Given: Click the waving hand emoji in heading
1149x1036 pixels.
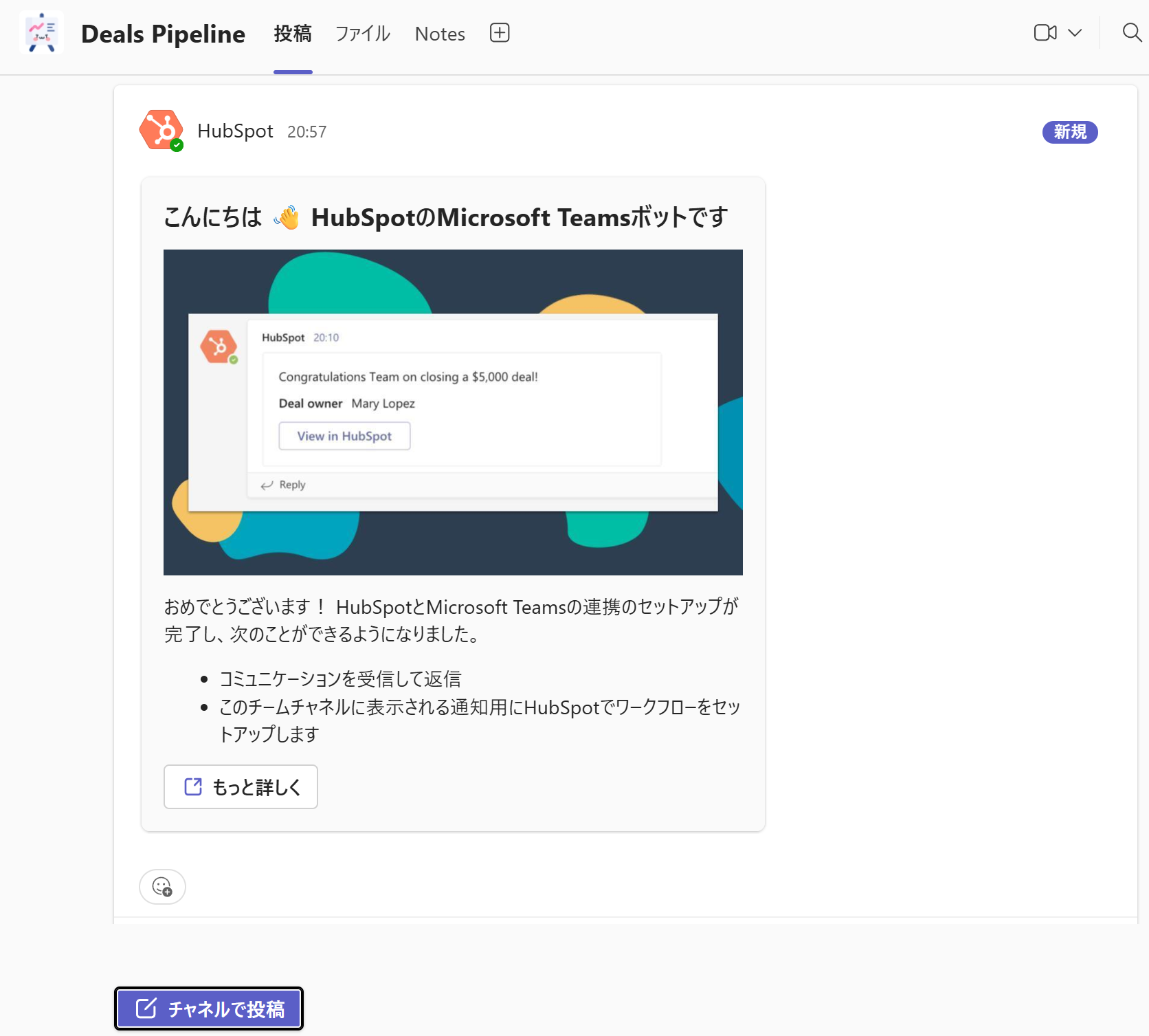Looking at the screenshot, I should [287, 217].
